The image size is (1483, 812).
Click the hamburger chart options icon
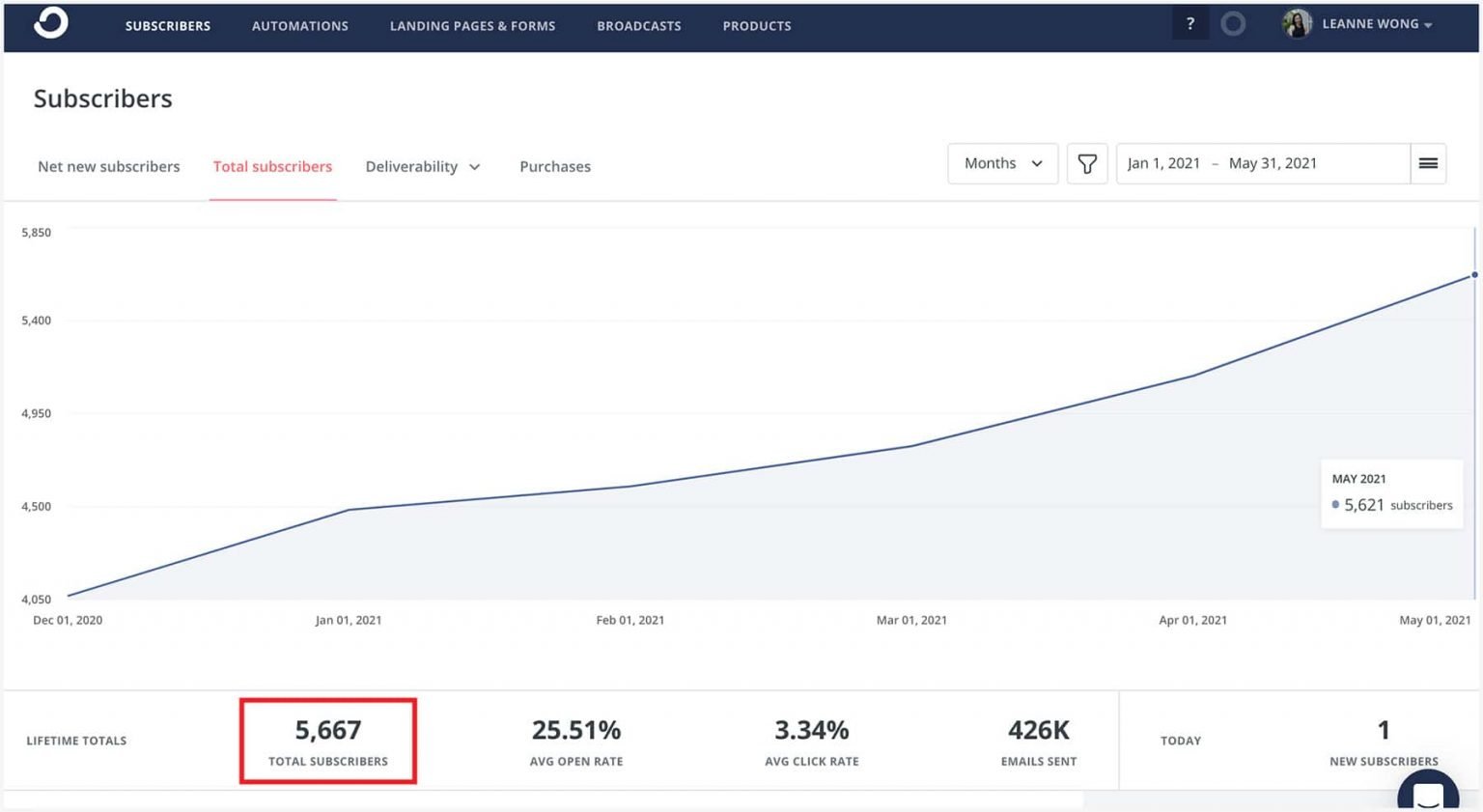[1428, 163]
